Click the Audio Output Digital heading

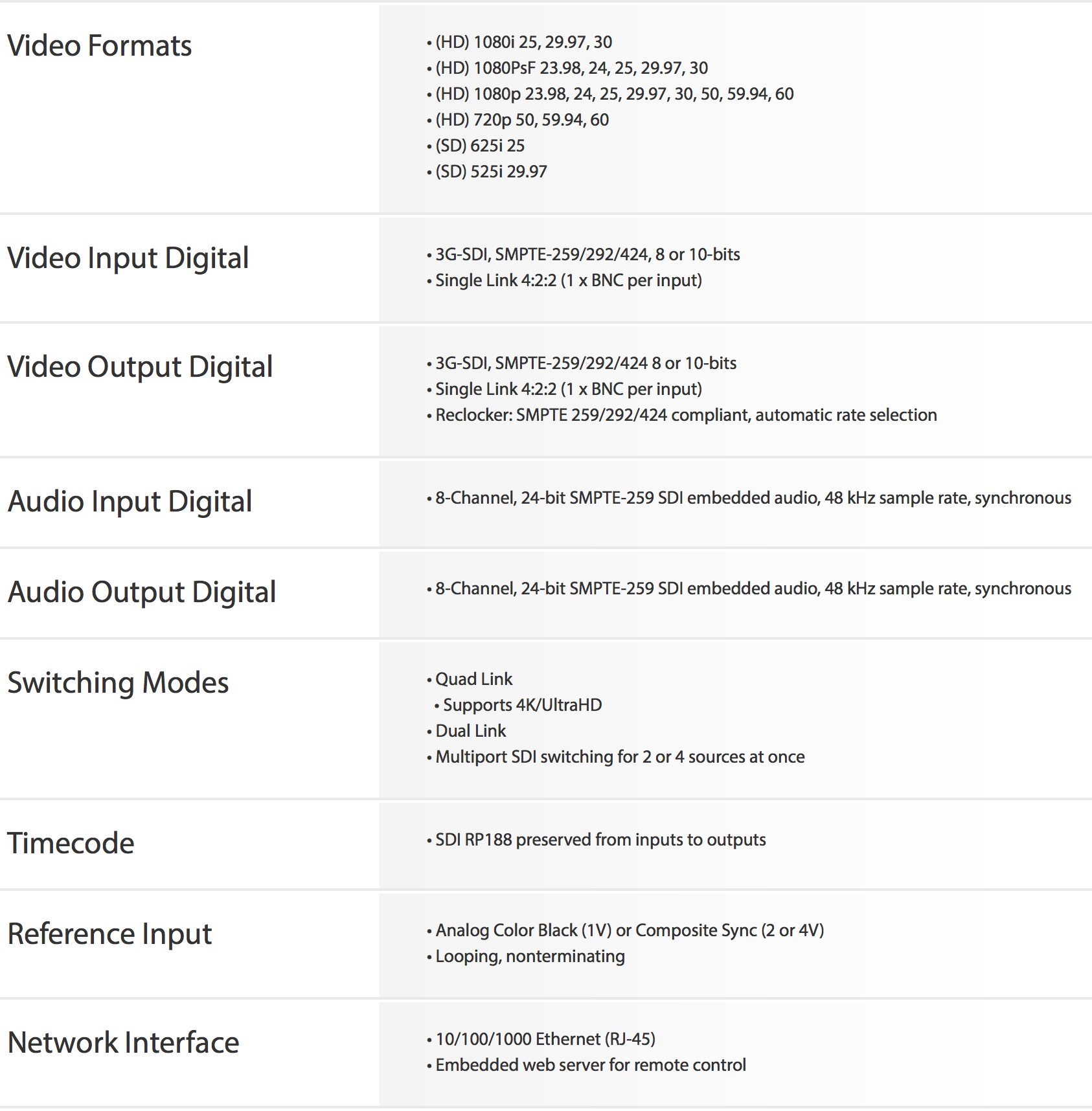142,592
